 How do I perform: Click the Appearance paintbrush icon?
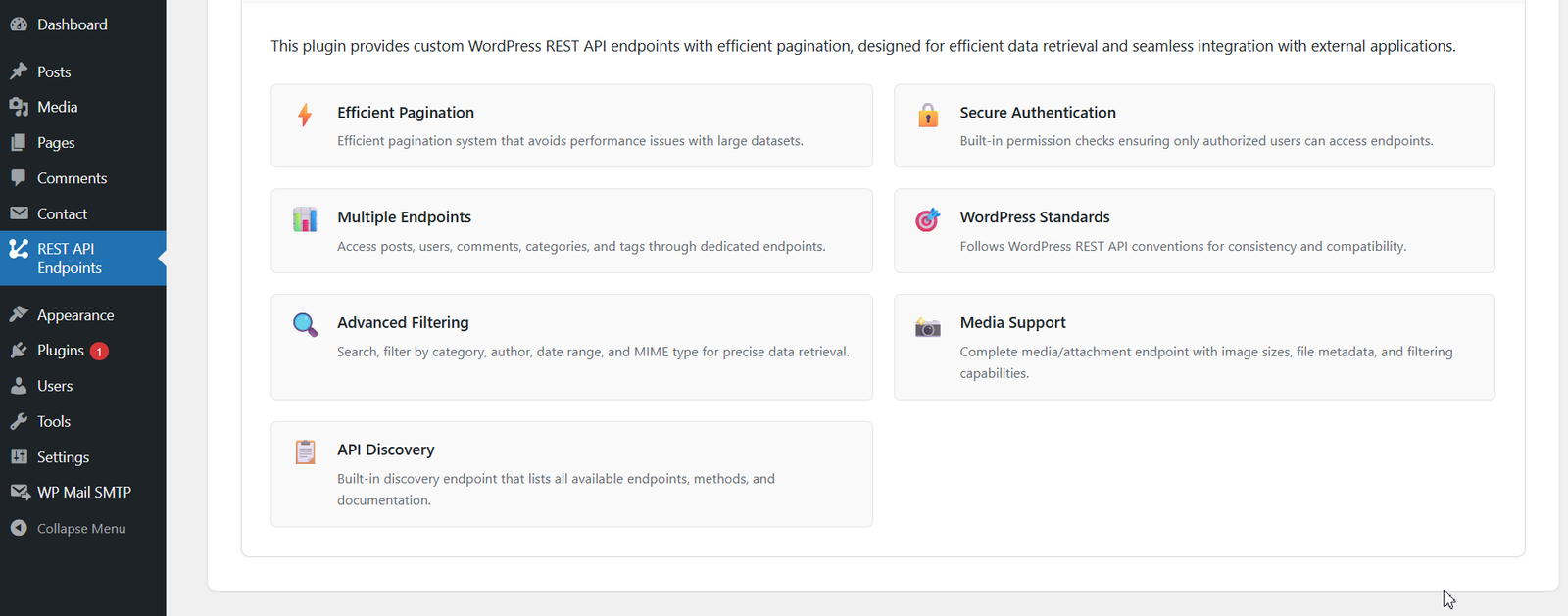click(x=19, y=315)
